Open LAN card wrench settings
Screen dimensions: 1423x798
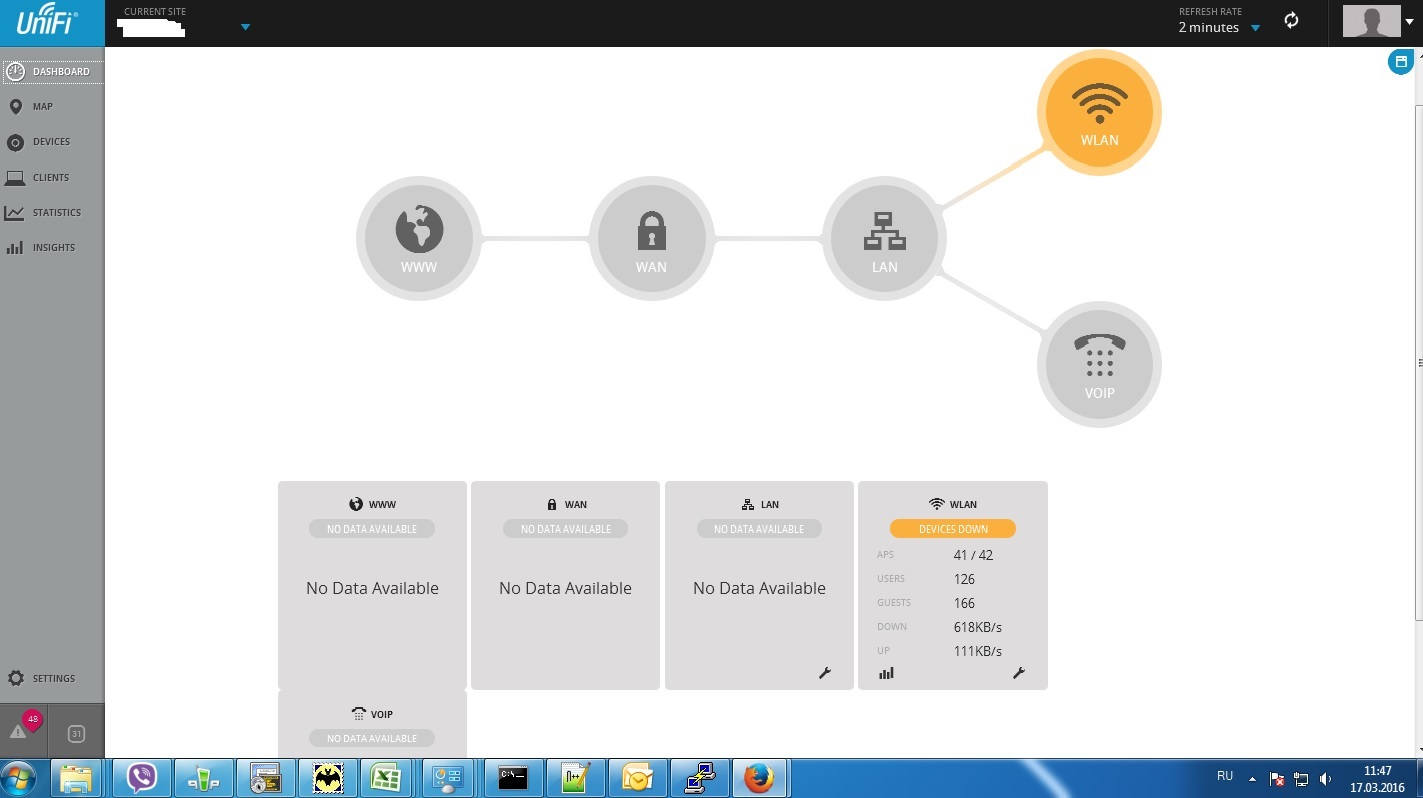coord(825,673)
